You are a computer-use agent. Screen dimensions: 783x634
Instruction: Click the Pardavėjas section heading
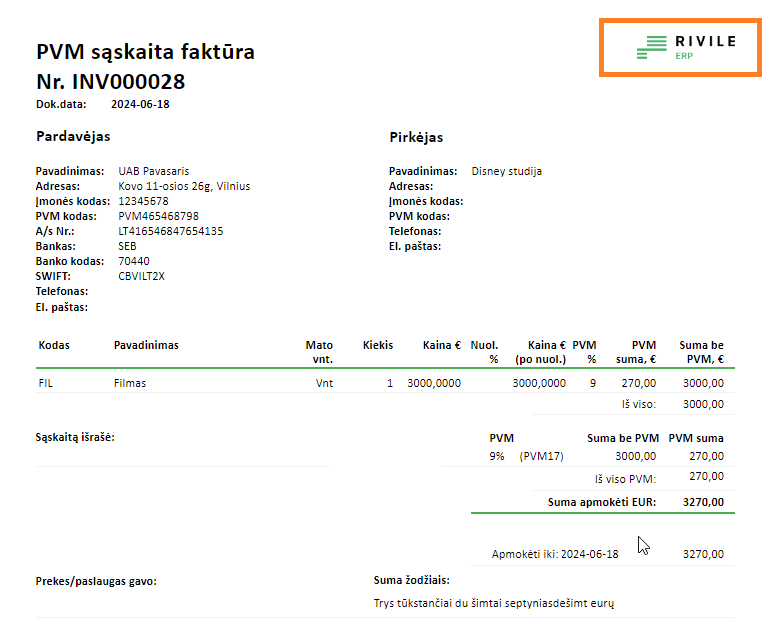pos(73,135)
